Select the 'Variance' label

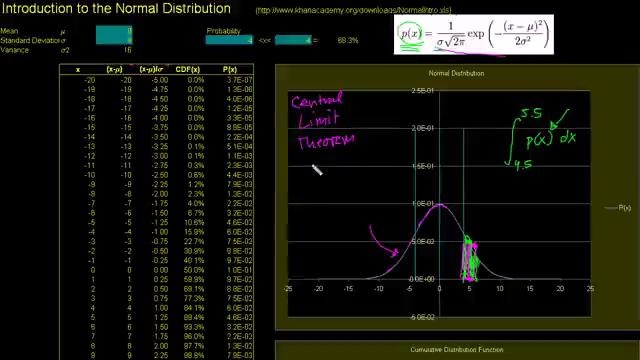click(x=15, y=50)
